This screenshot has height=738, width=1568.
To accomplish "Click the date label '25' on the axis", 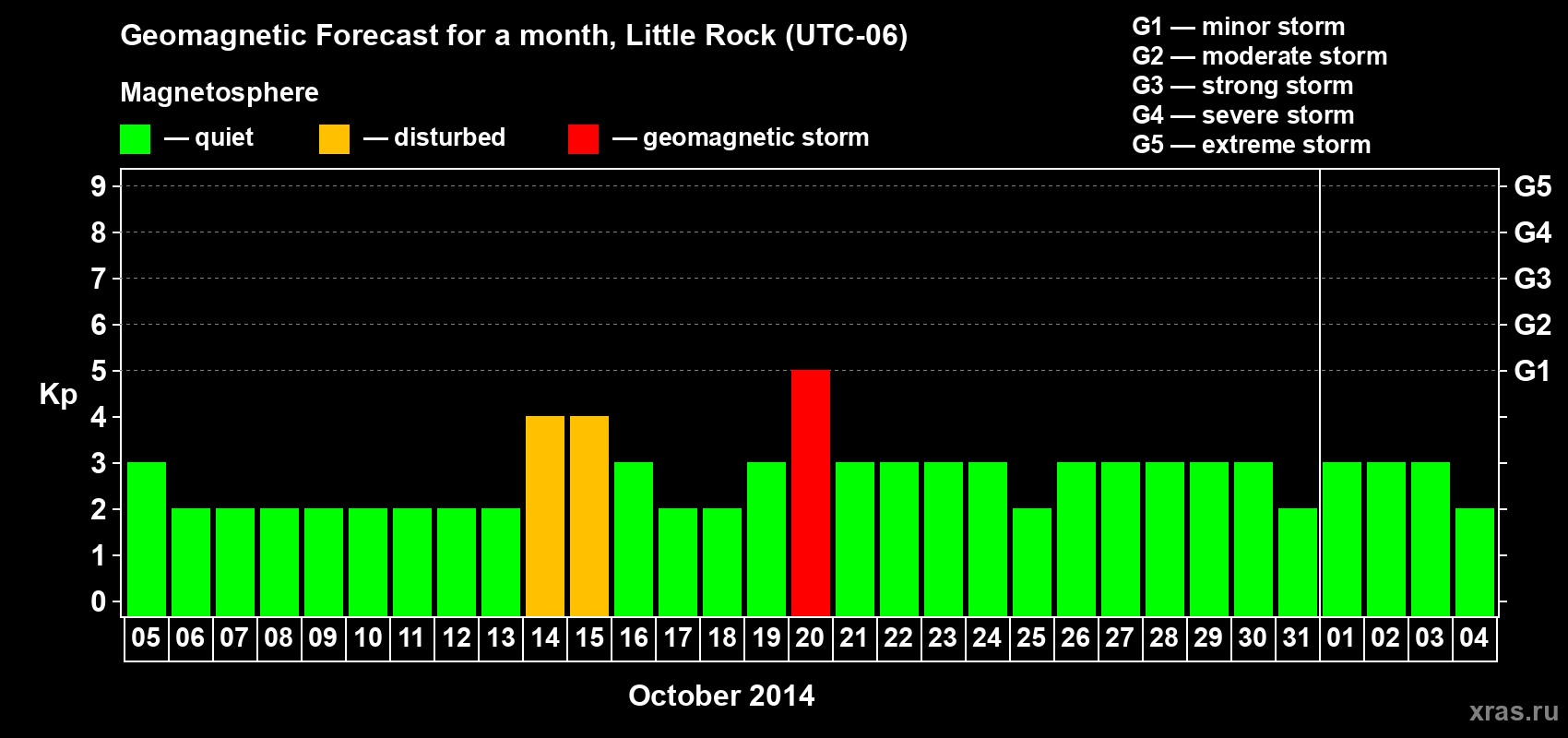I will click(1031, 637).
